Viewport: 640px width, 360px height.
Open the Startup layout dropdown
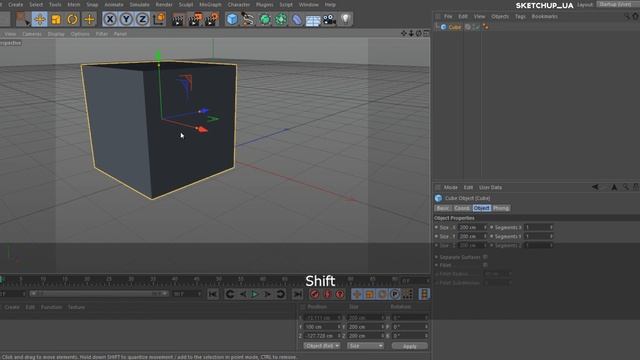point(617,4)
